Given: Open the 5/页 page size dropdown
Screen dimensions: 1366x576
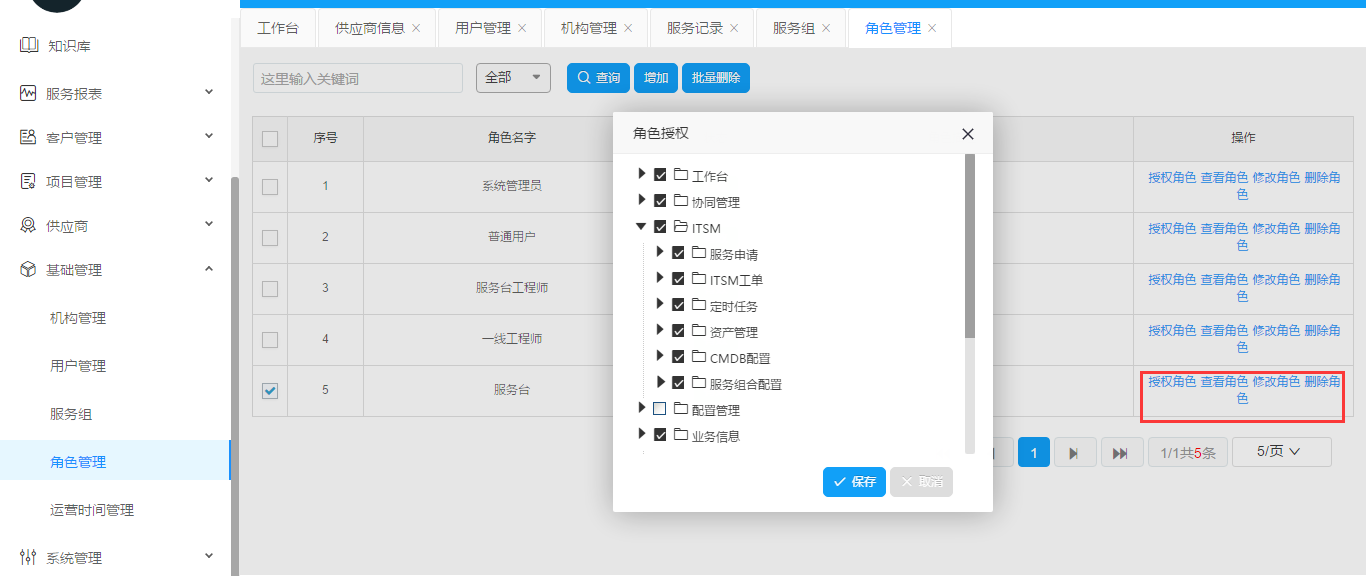Looking at the screenshot, I should coord(1281,452).
